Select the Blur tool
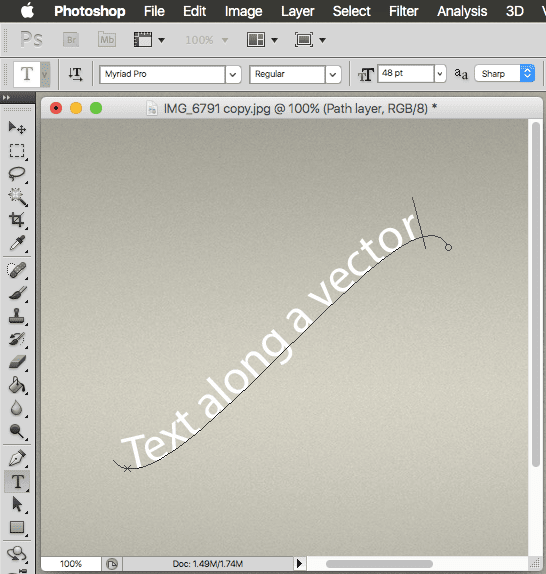Screen dimensions: 546x574 click(x=17, y=408)
